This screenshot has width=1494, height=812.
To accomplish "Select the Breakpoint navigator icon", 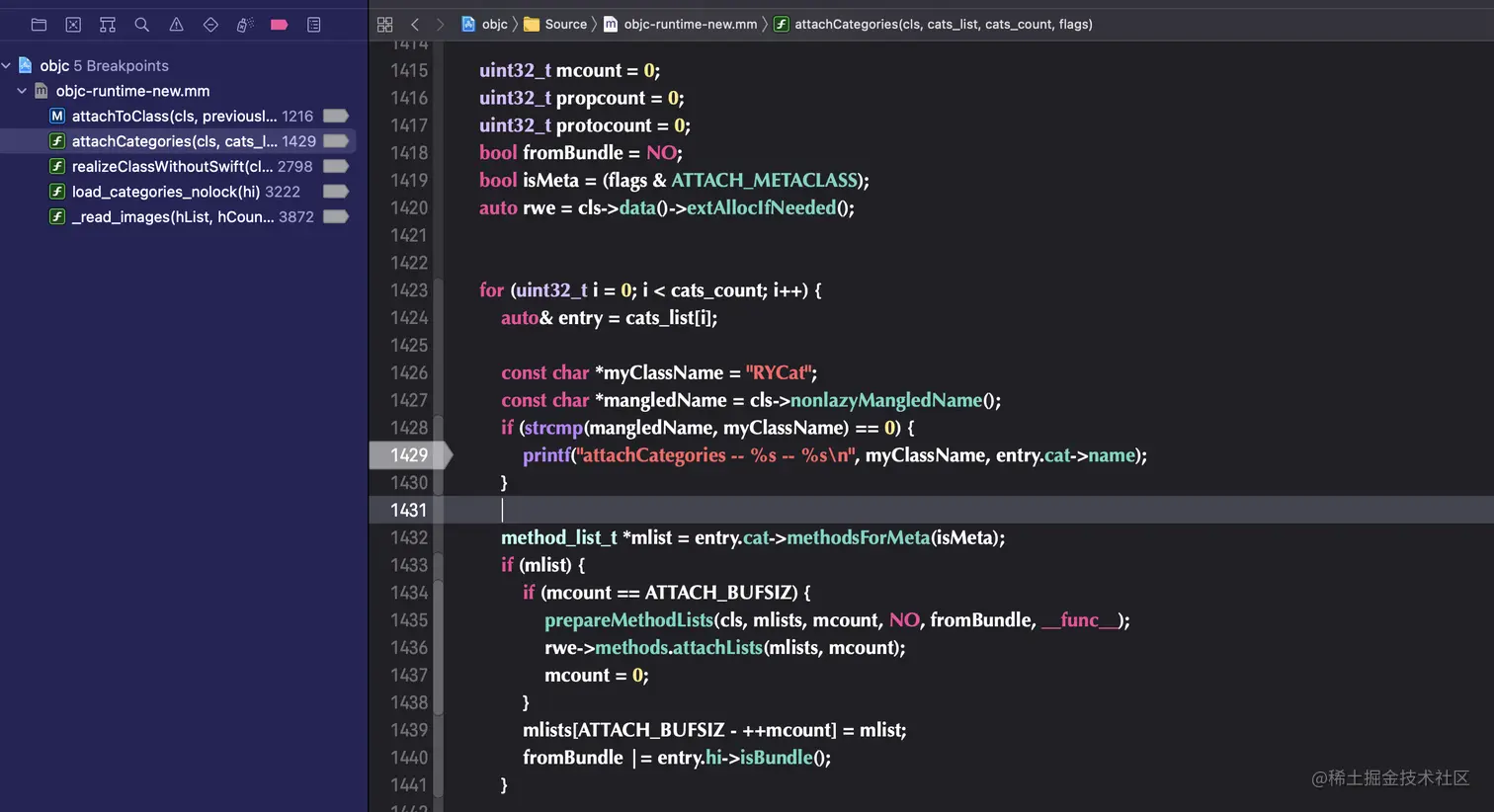I will tap(280, 25).
